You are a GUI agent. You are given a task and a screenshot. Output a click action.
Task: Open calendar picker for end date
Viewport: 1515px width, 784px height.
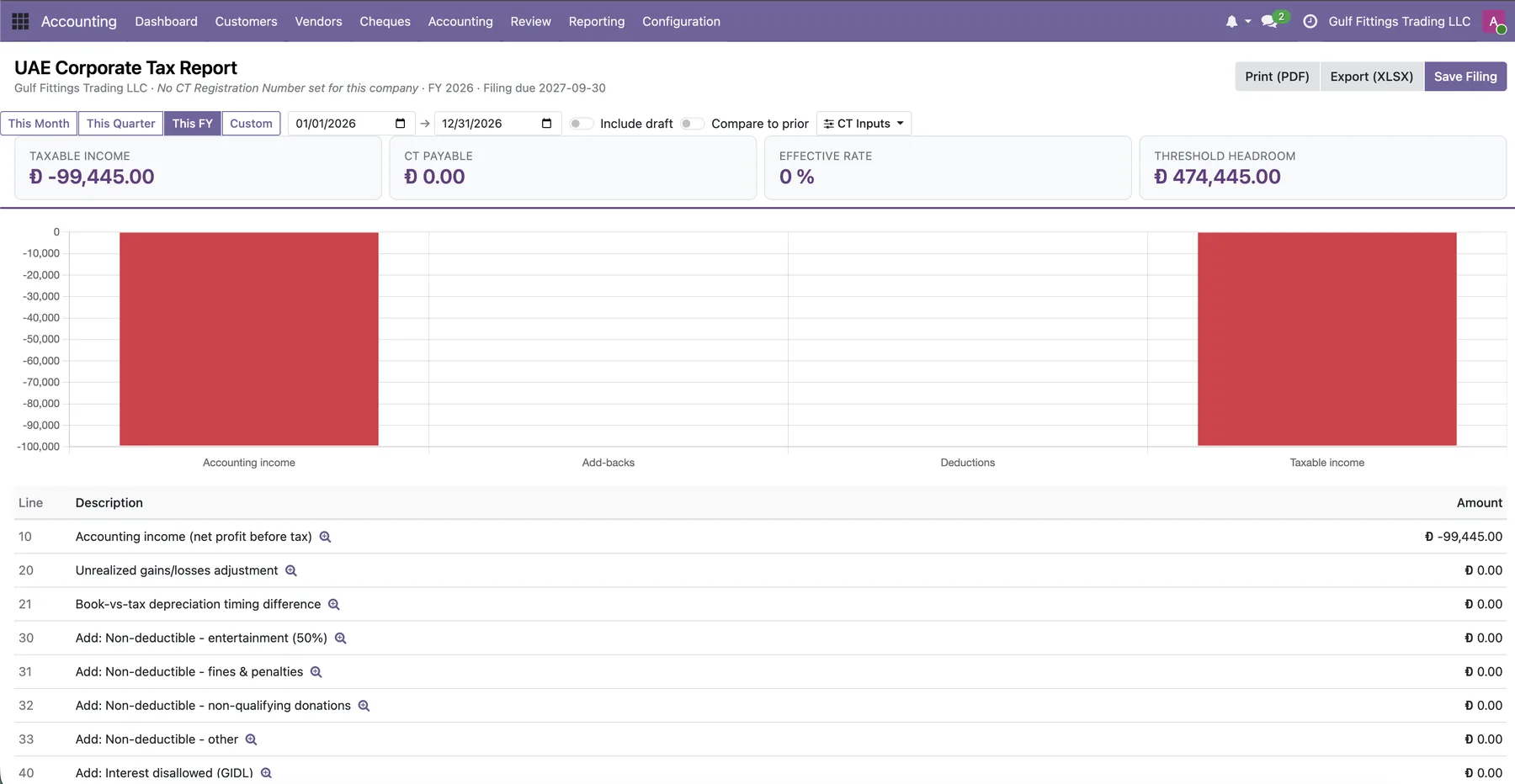coord(547,124)
